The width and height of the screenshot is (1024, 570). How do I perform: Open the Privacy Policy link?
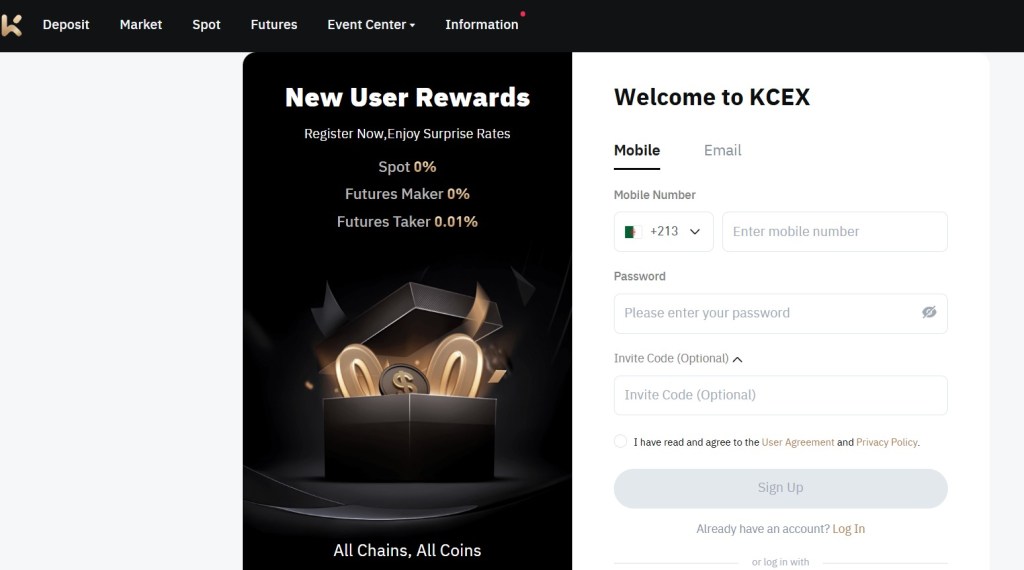[887, 442]
